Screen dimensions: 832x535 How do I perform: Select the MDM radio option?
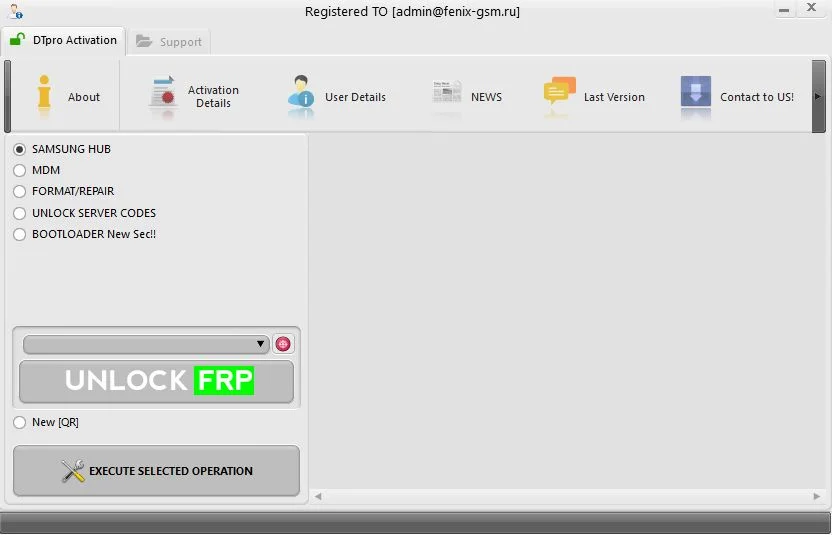tap(20, 170)
